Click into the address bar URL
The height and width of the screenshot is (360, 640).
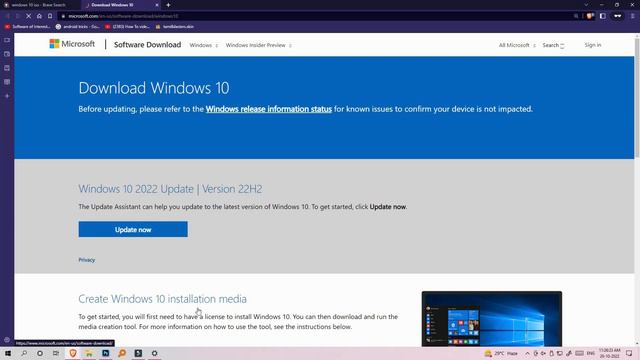click(123, 16)
